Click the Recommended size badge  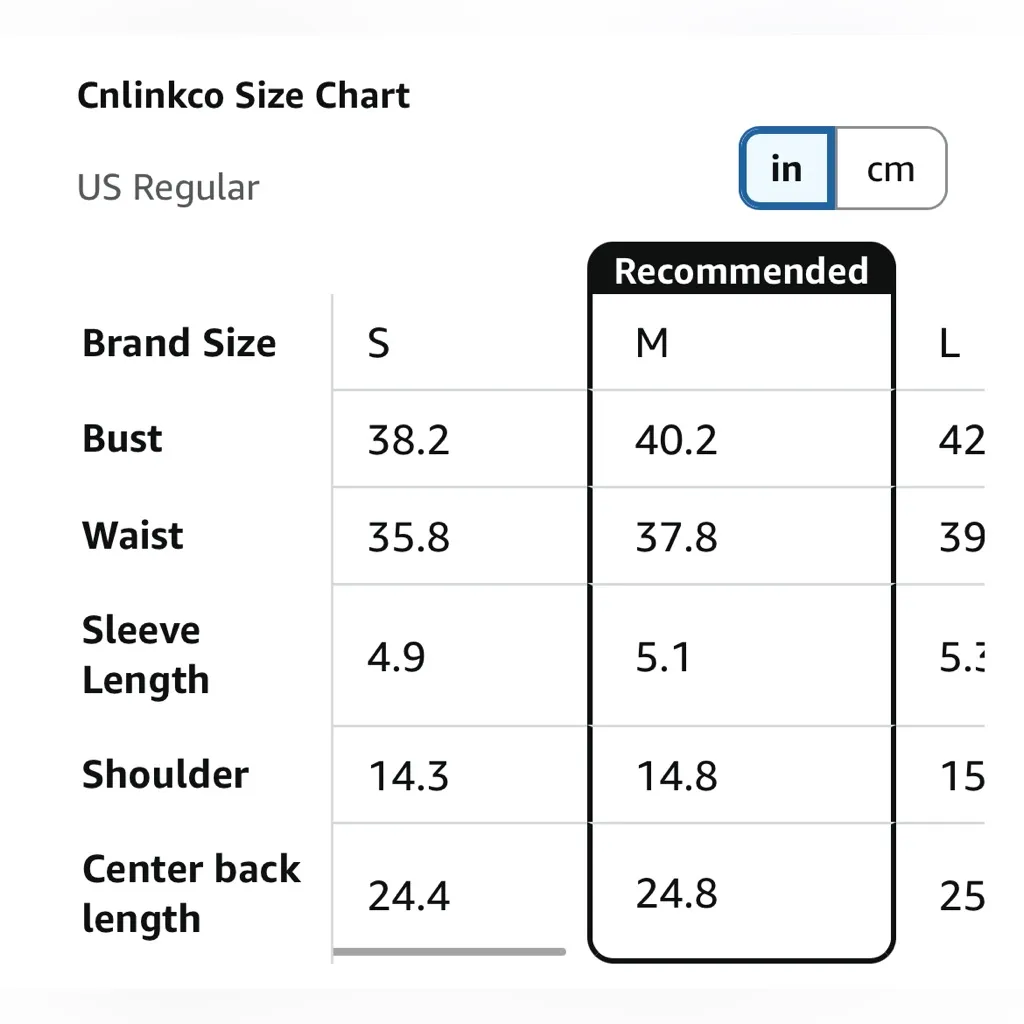pos(740,270)
